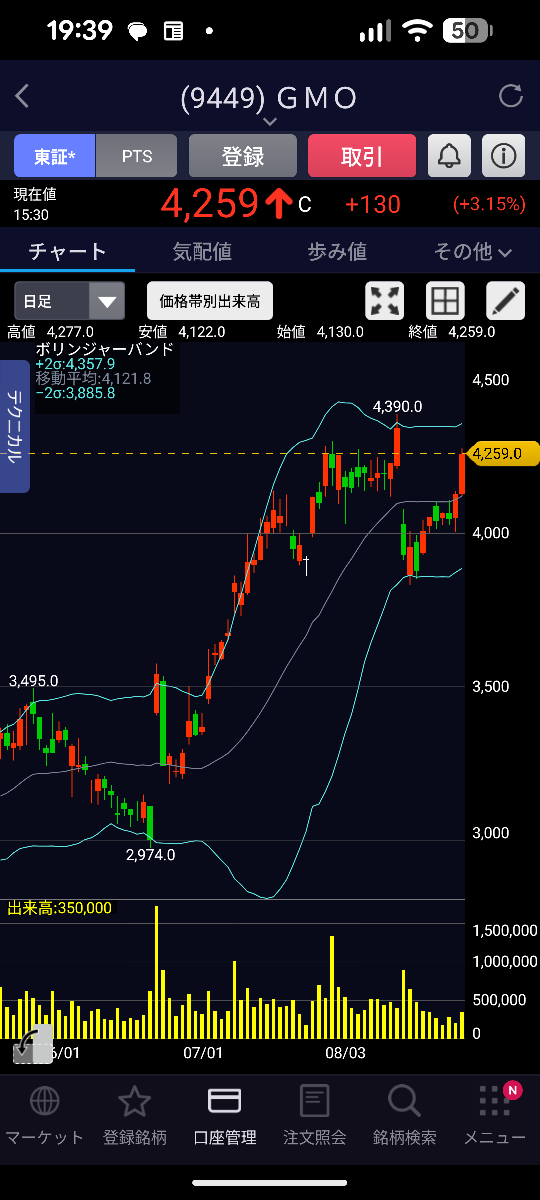Open 登録銘柄 star icon
The width and height of the screenshot is (540, 1200).
pos(134,1101)
